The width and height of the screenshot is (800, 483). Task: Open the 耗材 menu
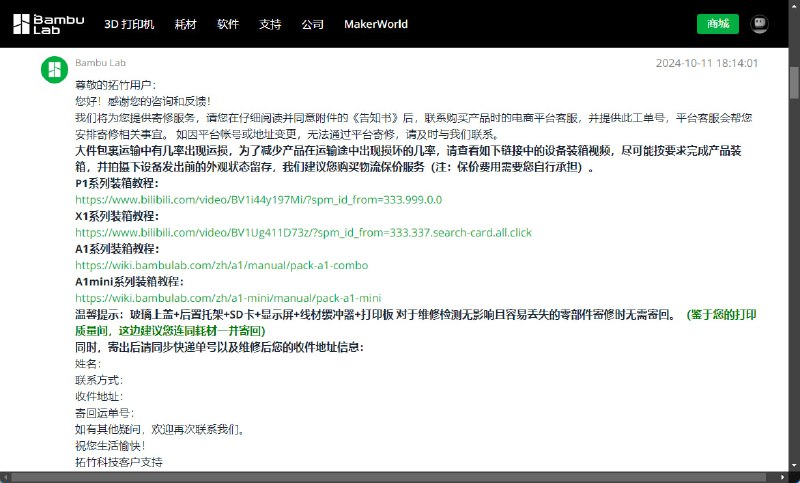coord(185,24)
